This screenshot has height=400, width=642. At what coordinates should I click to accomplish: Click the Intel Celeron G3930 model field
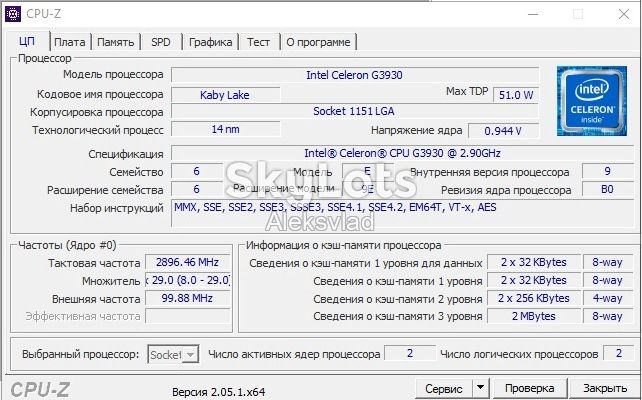click(x=355, y=75)
